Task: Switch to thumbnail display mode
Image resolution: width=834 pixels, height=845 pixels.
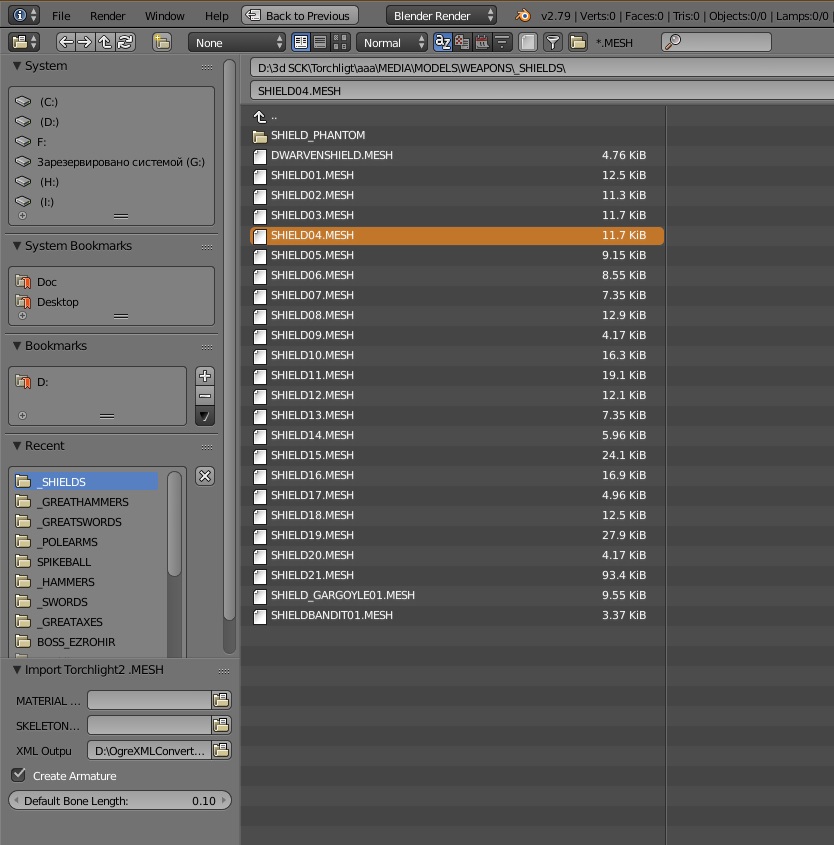Action: point(339,42)
